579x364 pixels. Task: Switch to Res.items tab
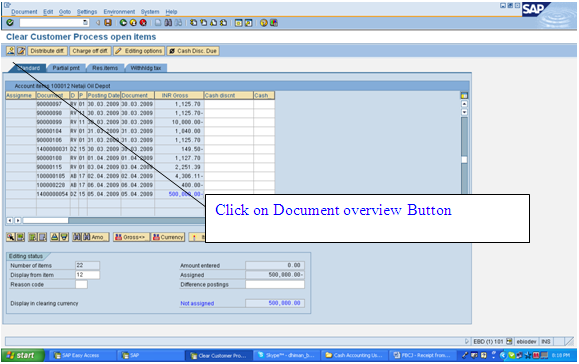tap(105, 68)
